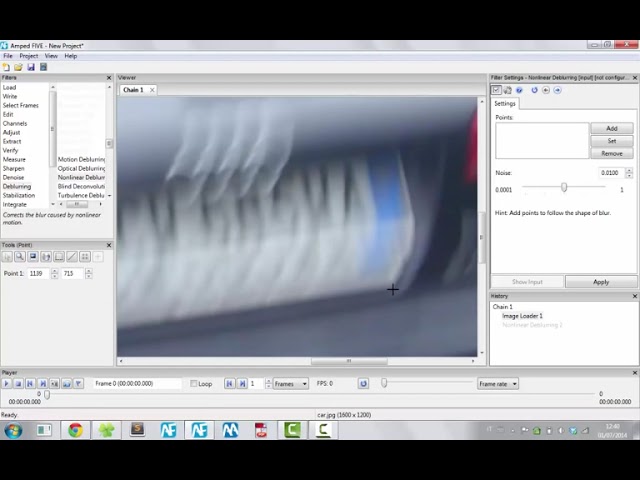Open the PDF application in taskbar

[261, 430]
